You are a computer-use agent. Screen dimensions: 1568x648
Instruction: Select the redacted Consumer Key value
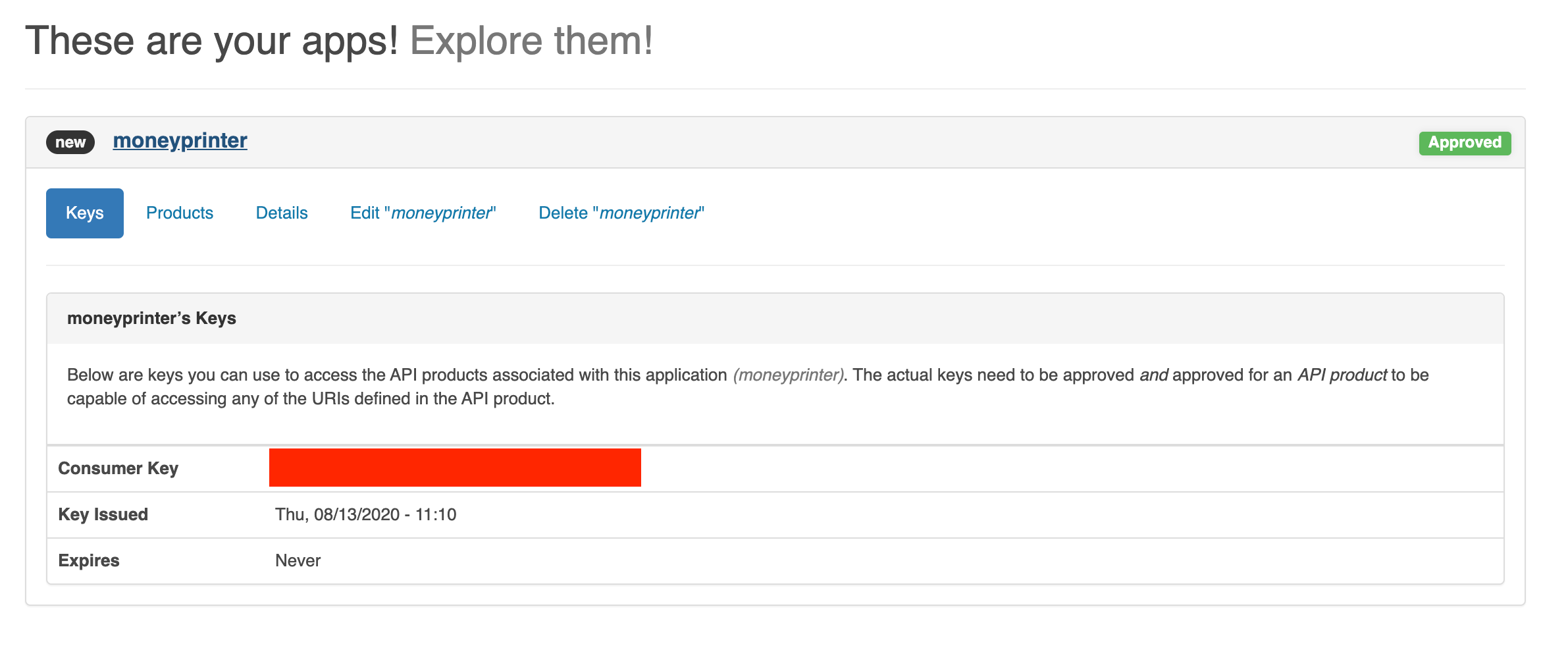pos(455,468)
